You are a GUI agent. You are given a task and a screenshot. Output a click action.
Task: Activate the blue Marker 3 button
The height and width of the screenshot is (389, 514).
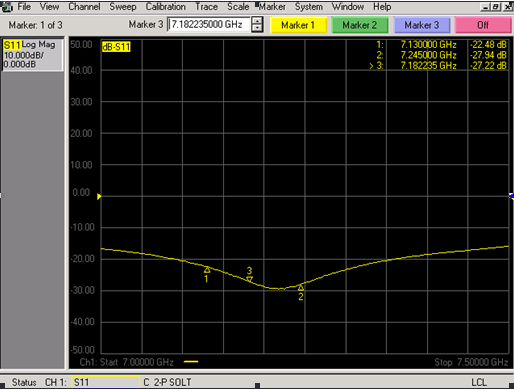coord(422,25)
